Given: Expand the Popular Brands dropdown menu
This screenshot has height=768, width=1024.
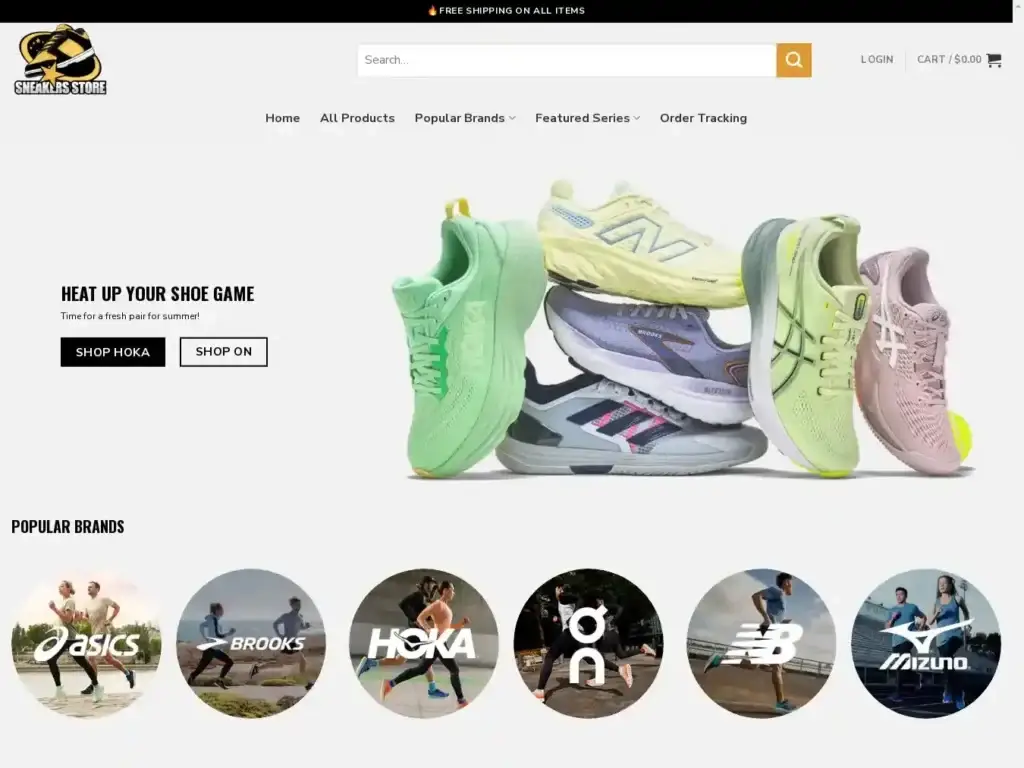Looking at the screenshot, I should [465, 118].
